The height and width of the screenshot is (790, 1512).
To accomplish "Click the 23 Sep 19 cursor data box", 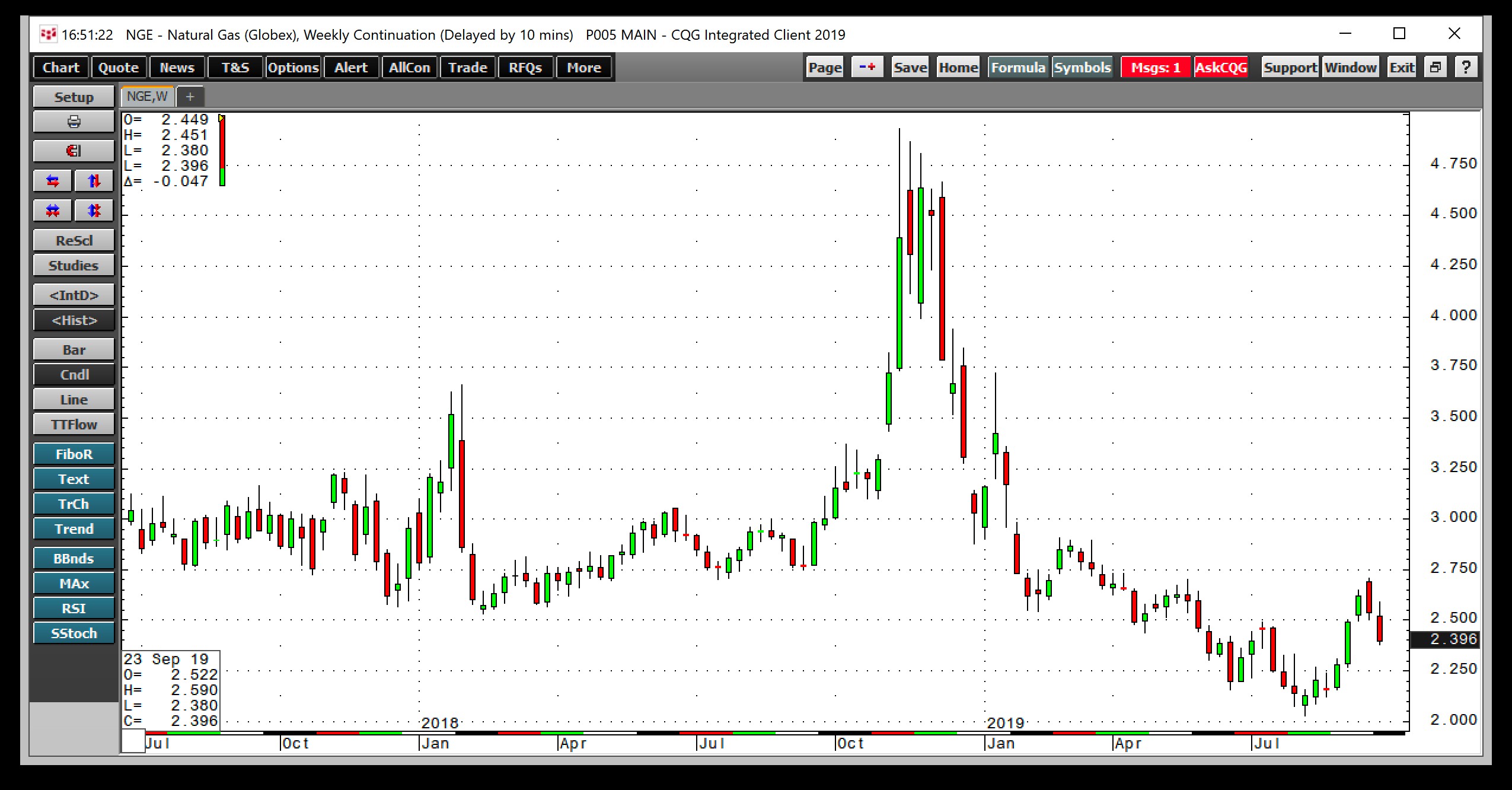I will pos(171,690).
